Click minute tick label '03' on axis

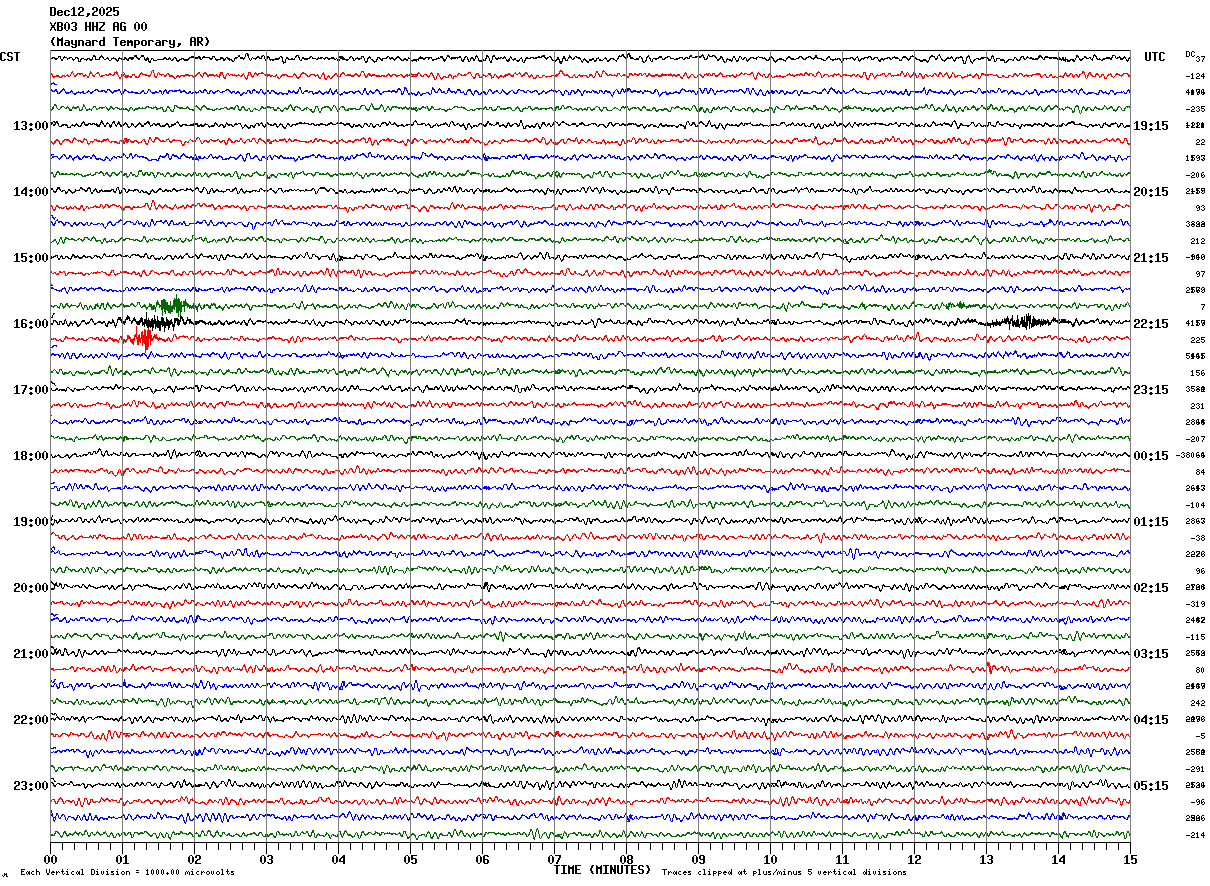(266, 859)
